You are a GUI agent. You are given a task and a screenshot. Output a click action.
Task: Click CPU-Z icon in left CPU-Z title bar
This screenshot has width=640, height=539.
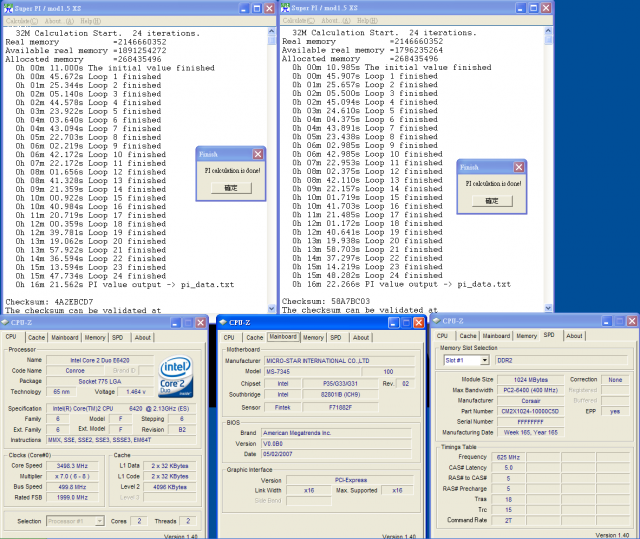point(5,323)
